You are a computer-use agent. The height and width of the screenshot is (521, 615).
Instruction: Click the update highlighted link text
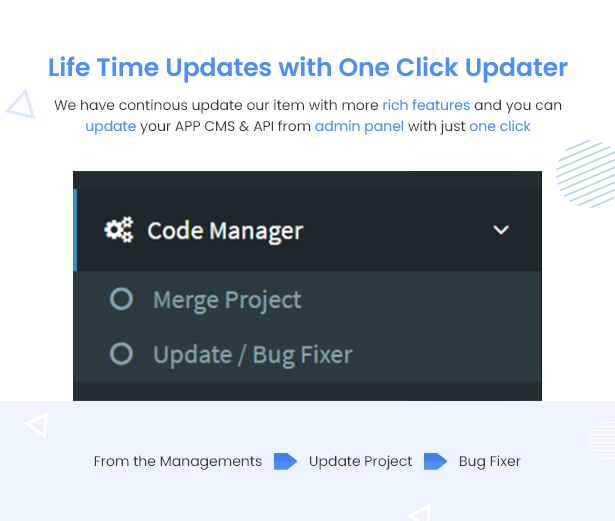click(111, 126)
